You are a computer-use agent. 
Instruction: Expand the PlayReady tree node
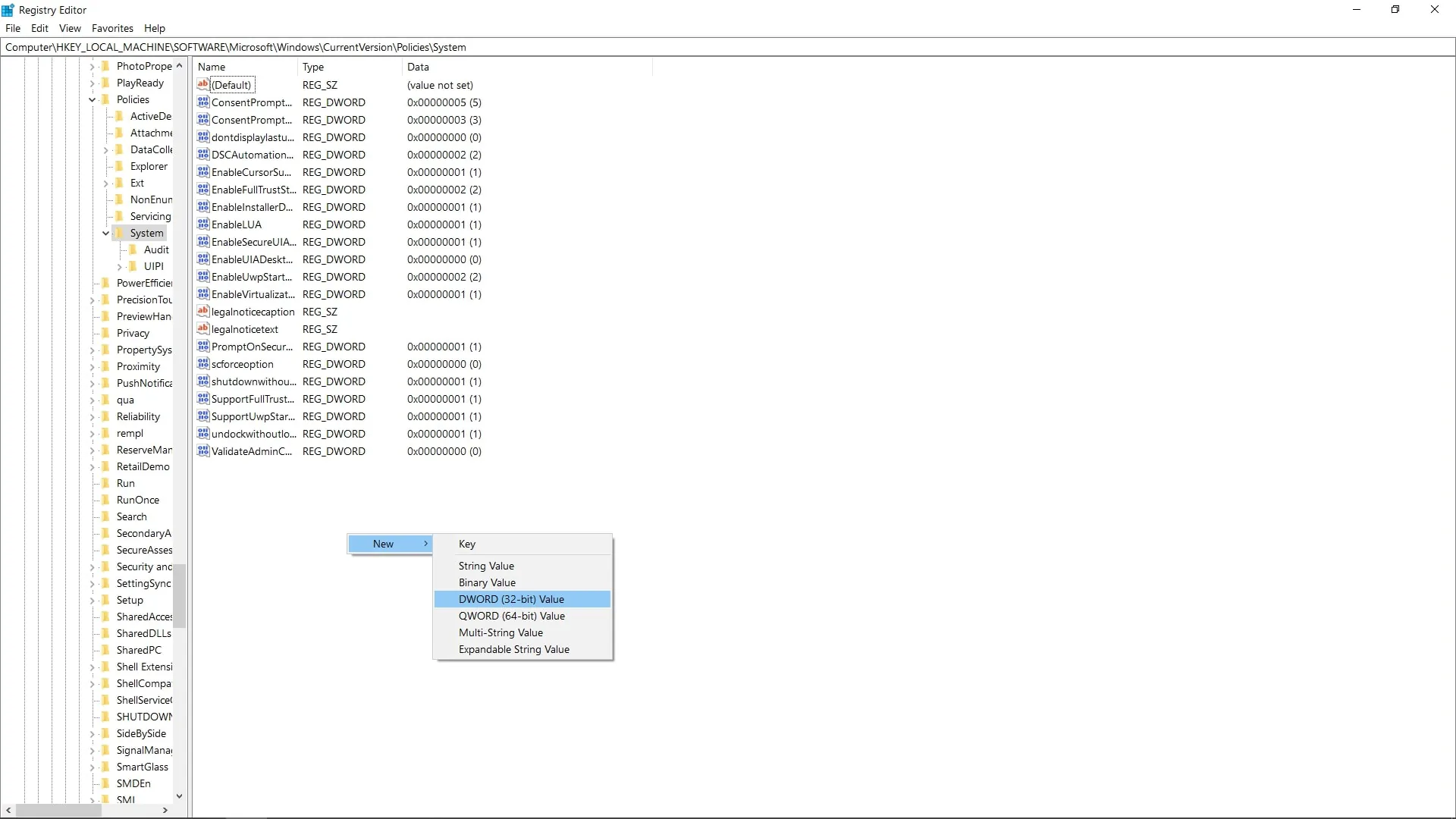click(93, 83)
